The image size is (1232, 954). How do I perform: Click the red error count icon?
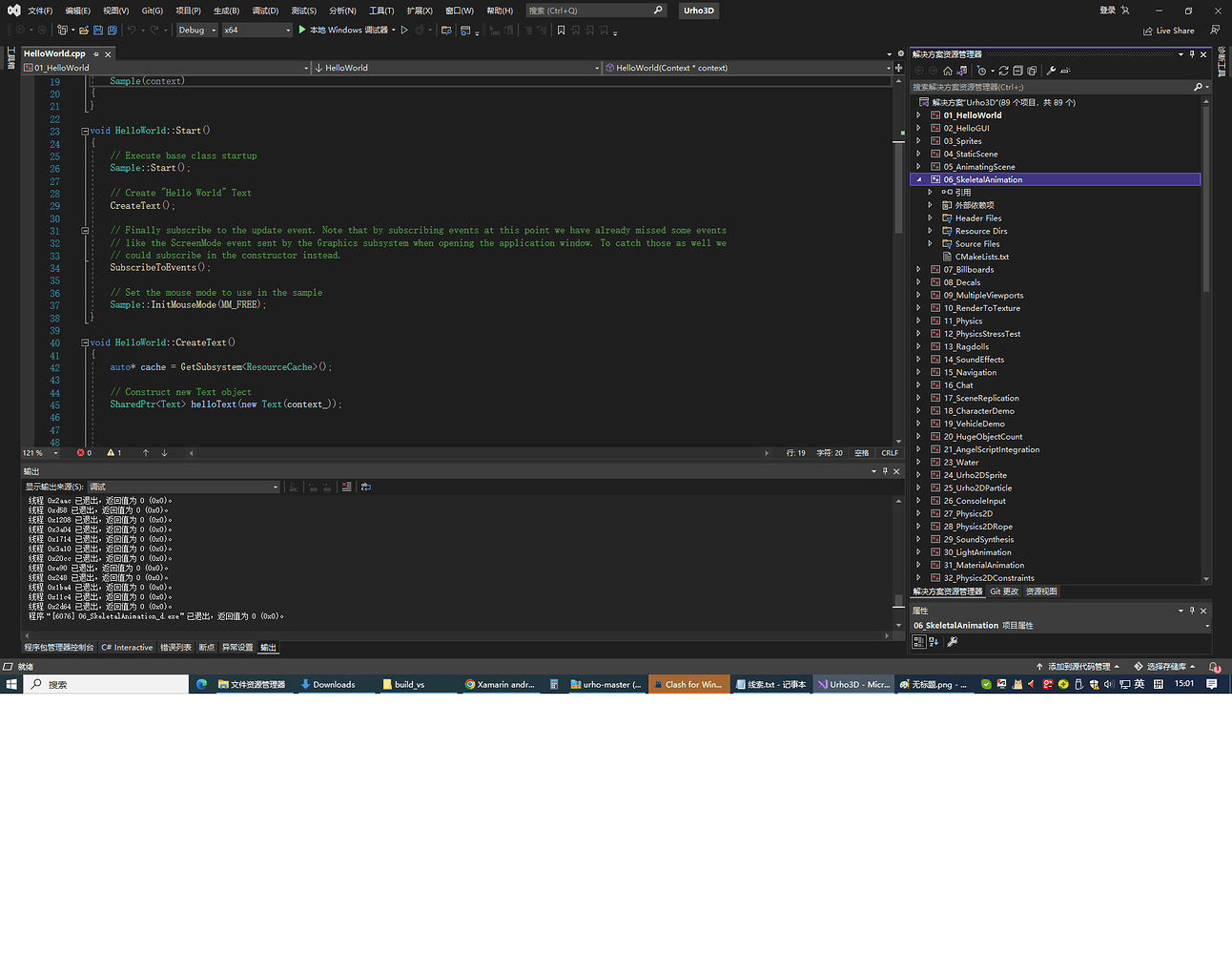point(81,452)
